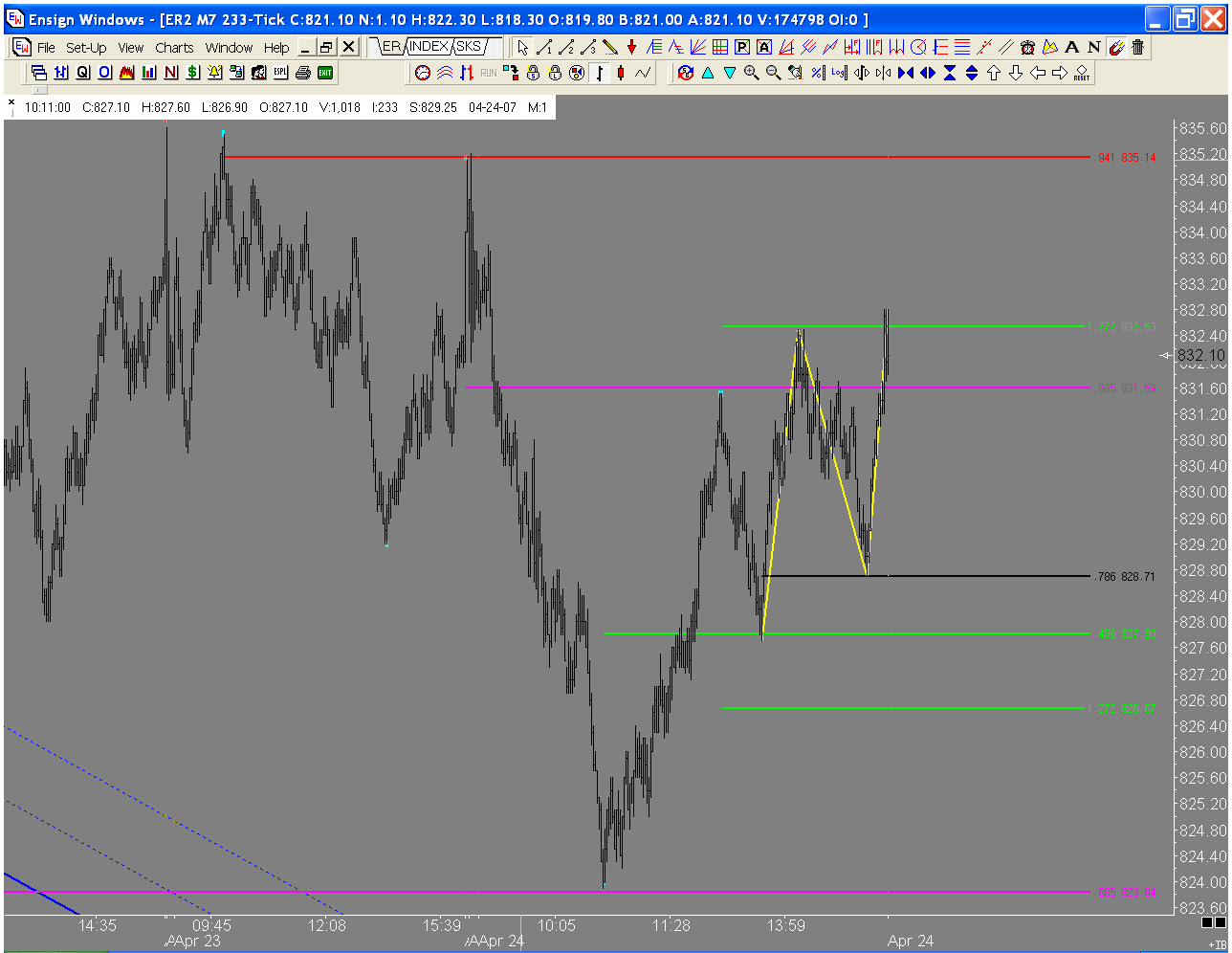This screenshot has height=953, width=1232.
Task: Click the zoom in magnifier icon
Action: pos(751,72)
